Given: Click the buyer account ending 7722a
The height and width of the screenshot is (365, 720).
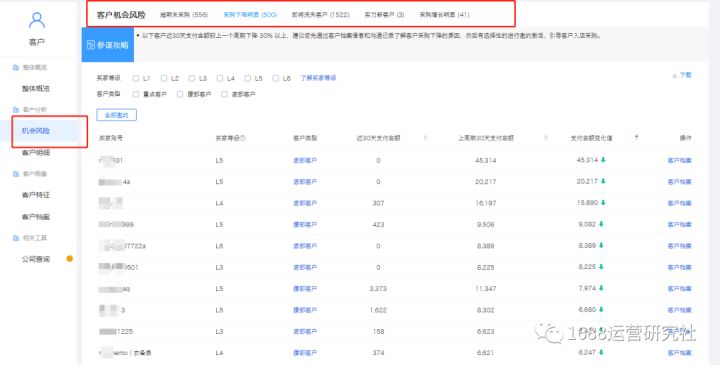Looking at the screenshot, I should 122,246.
